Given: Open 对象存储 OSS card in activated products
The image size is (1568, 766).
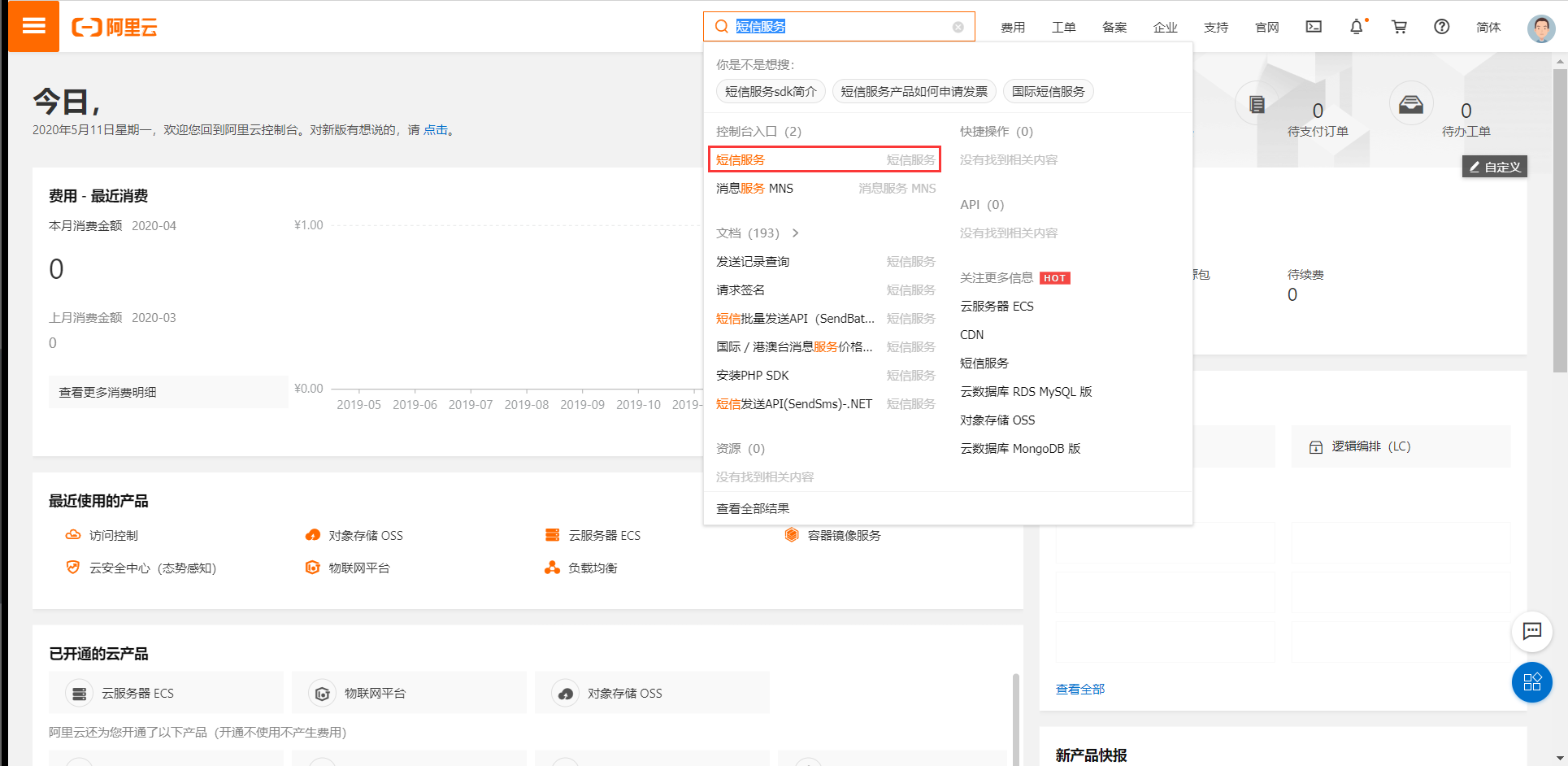Looking at the screenshot, I should tap(652, 693).
